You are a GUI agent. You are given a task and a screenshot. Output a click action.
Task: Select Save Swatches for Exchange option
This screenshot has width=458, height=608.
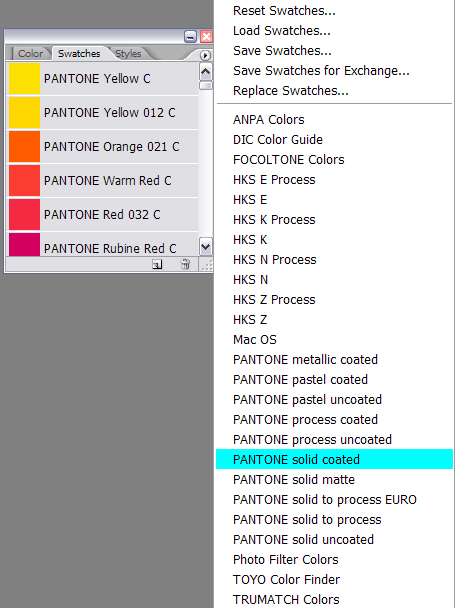[x=321, y=71]
